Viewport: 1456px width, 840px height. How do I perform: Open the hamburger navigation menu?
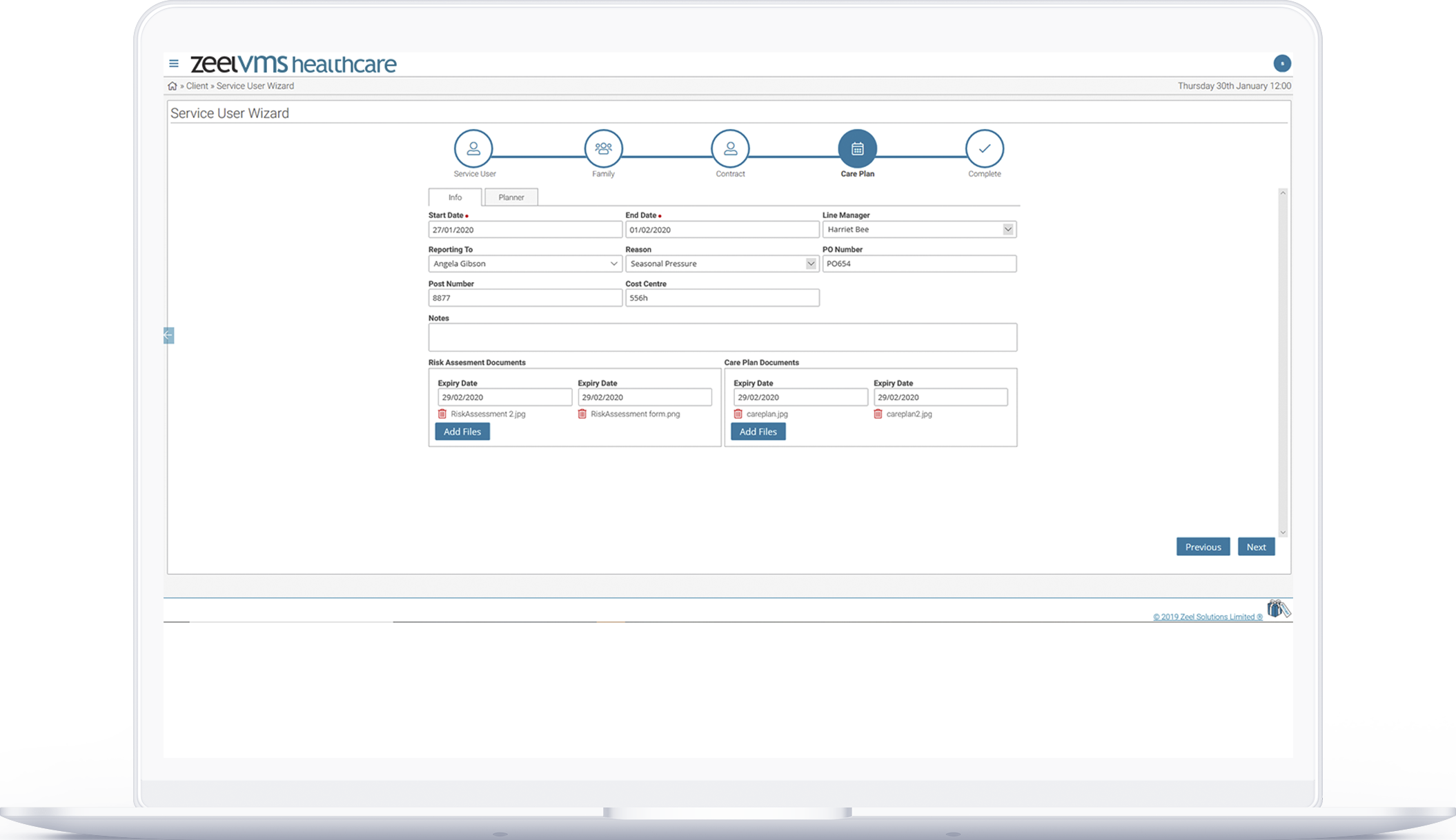[173, 63]
